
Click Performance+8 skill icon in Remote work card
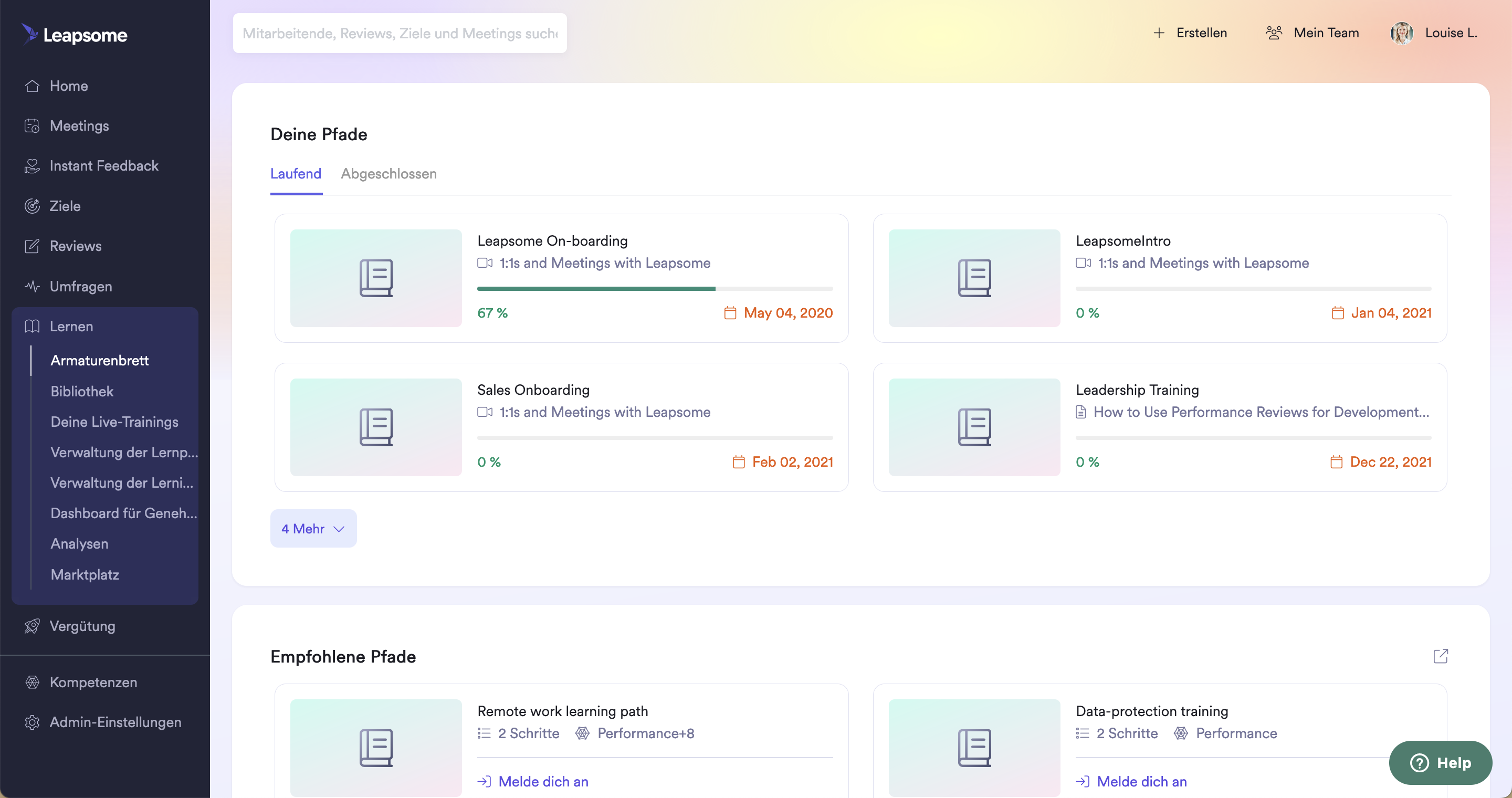point(582,733)
